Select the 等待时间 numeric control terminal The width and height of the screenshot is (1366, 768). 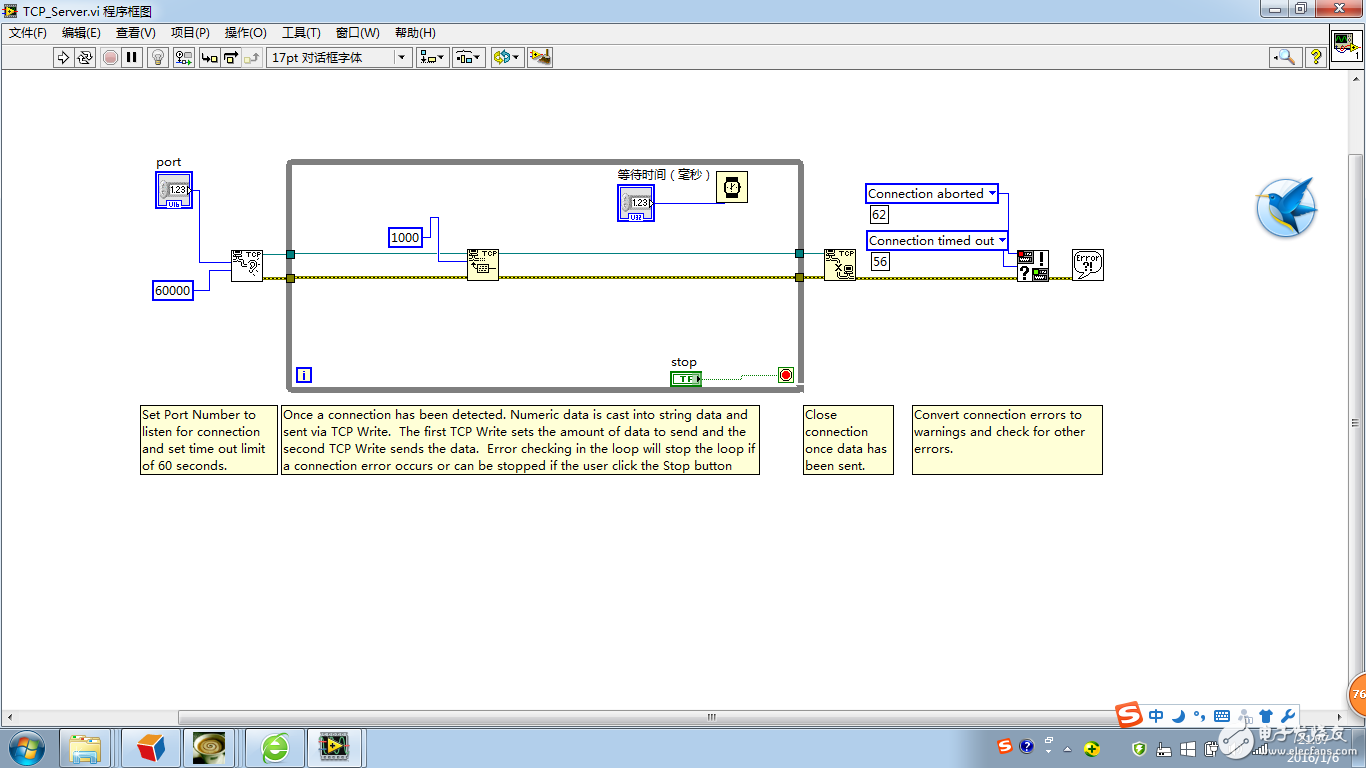click(636, 203)
